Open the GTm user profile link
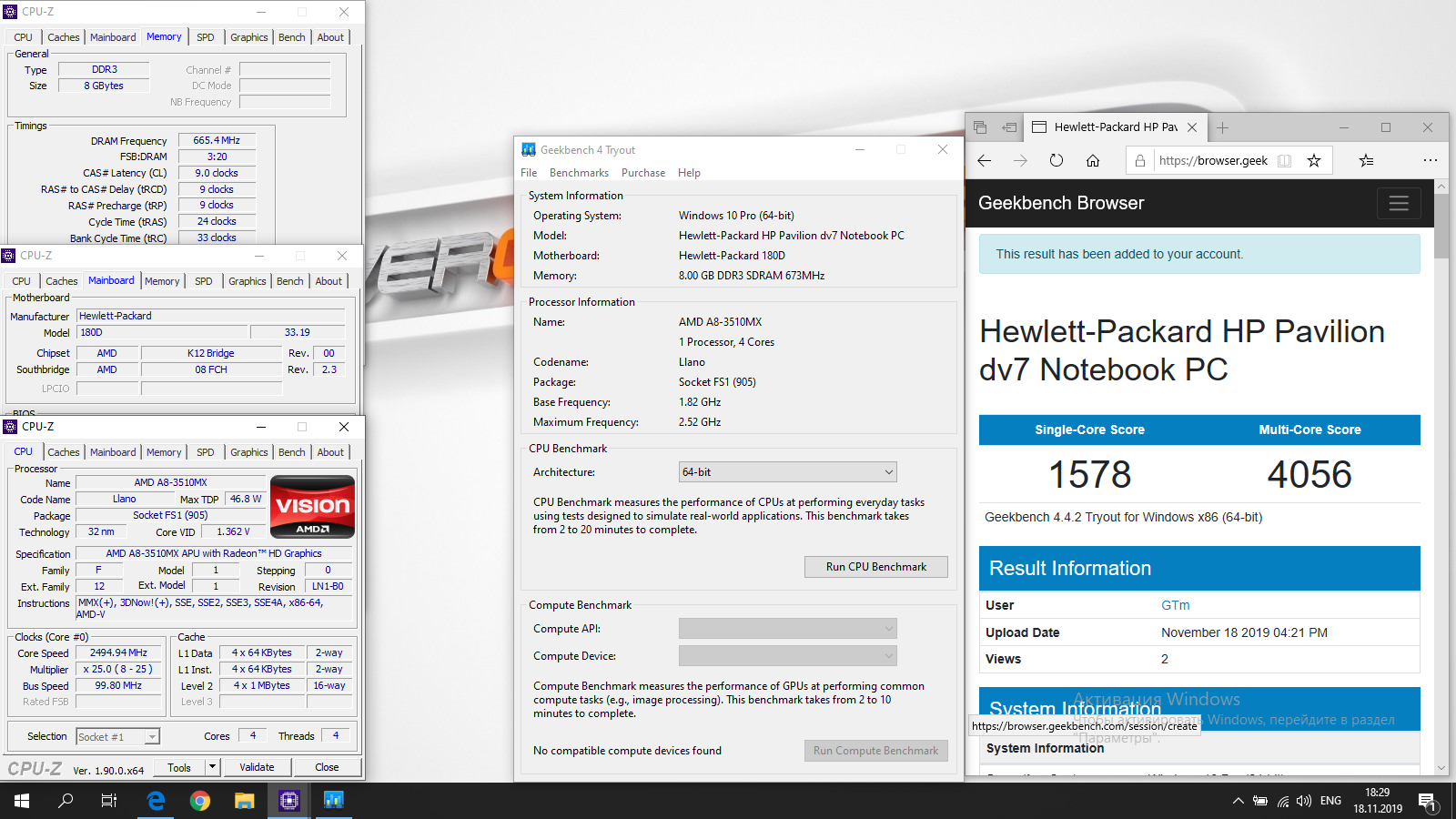Viewport: 1456px width, 819px height. coord(1175,605)
